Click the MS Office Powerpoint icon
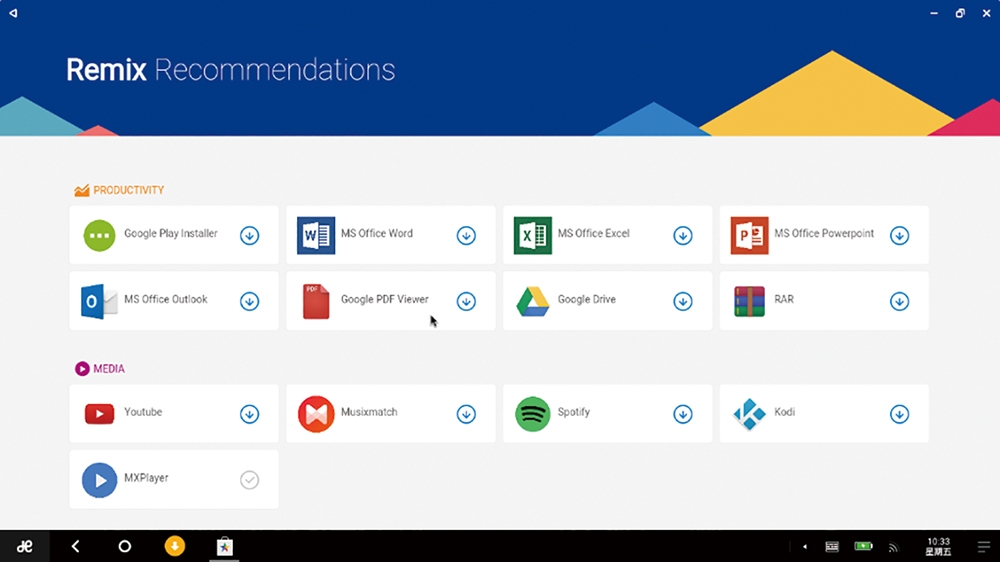 [x=749, y=235]
